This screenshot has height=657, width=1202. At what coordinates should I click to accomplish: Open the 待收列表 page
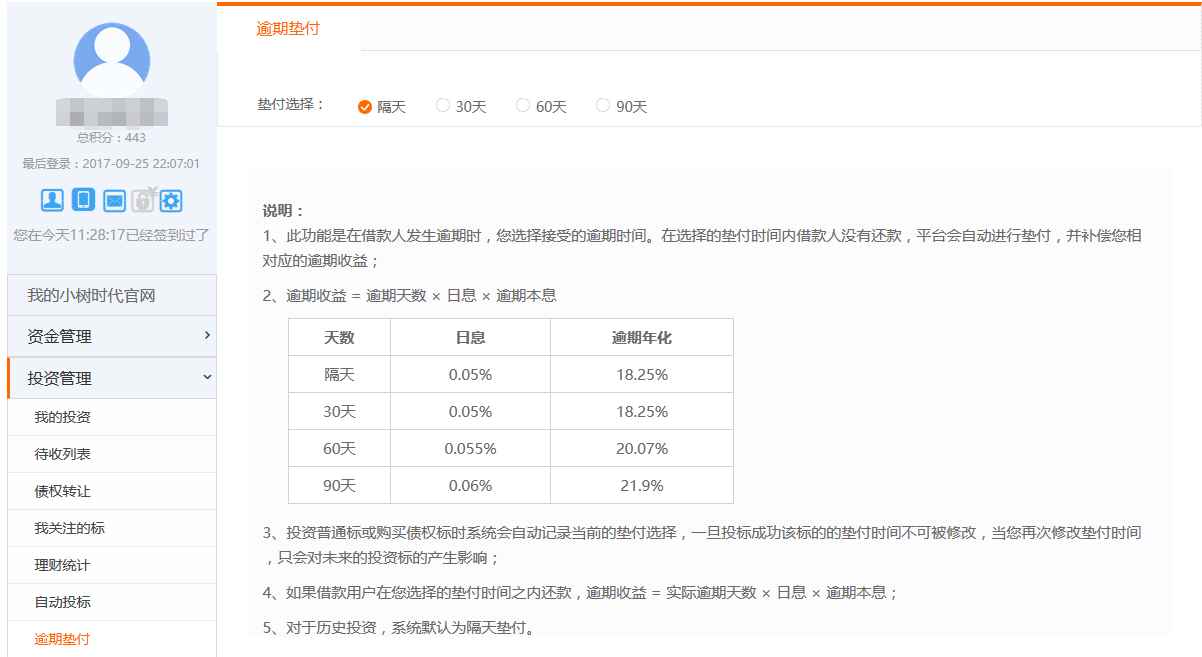(x=62, y=454)
